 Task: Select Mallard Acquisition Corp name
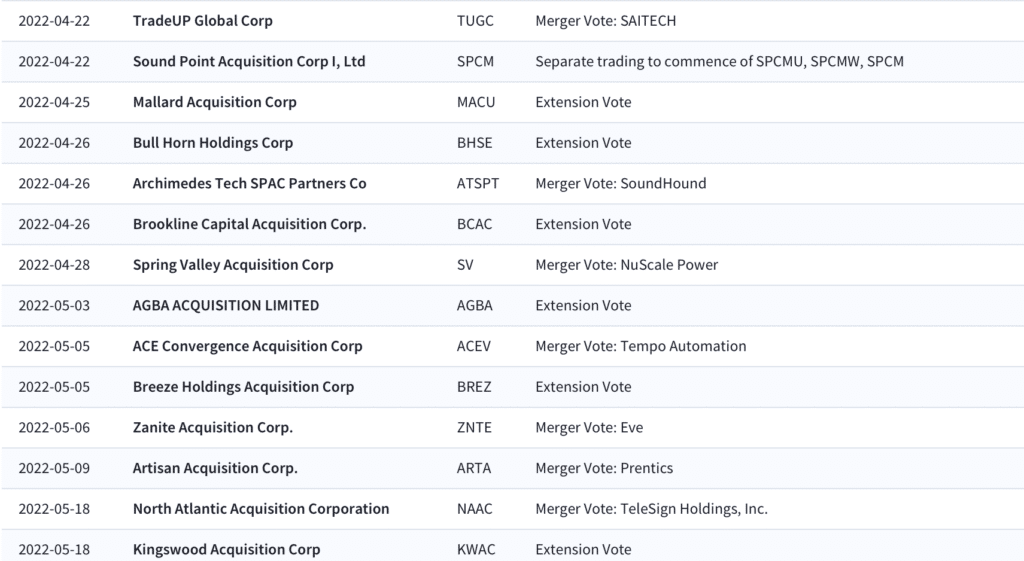[x=214, y=103]
